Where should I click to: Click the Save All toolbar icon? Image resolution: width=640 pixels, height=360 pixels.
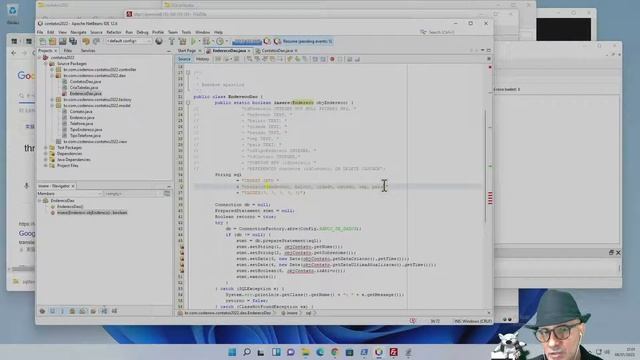73,41
